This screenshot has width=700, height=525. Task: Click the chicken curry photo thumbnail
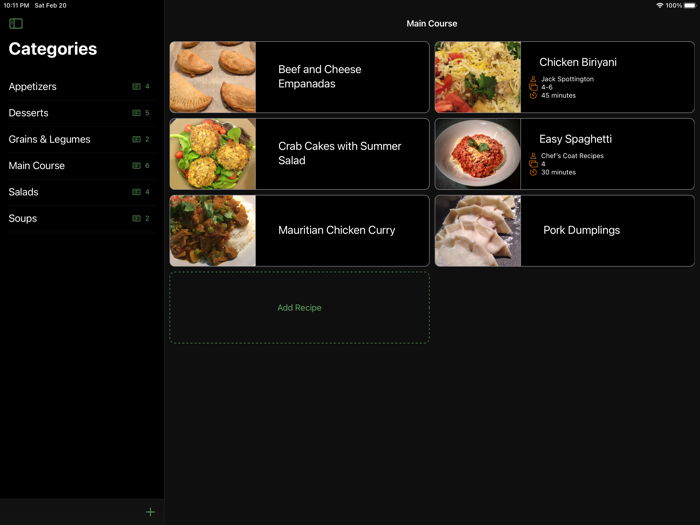213,230
